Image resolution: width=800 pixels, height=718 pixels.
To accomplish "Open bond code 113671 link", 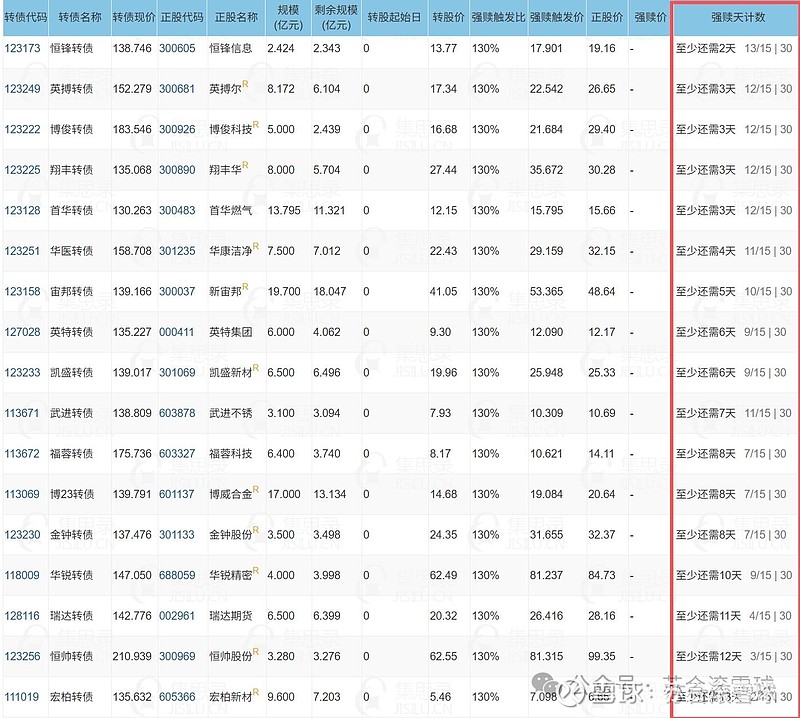I will coord(22,413).
